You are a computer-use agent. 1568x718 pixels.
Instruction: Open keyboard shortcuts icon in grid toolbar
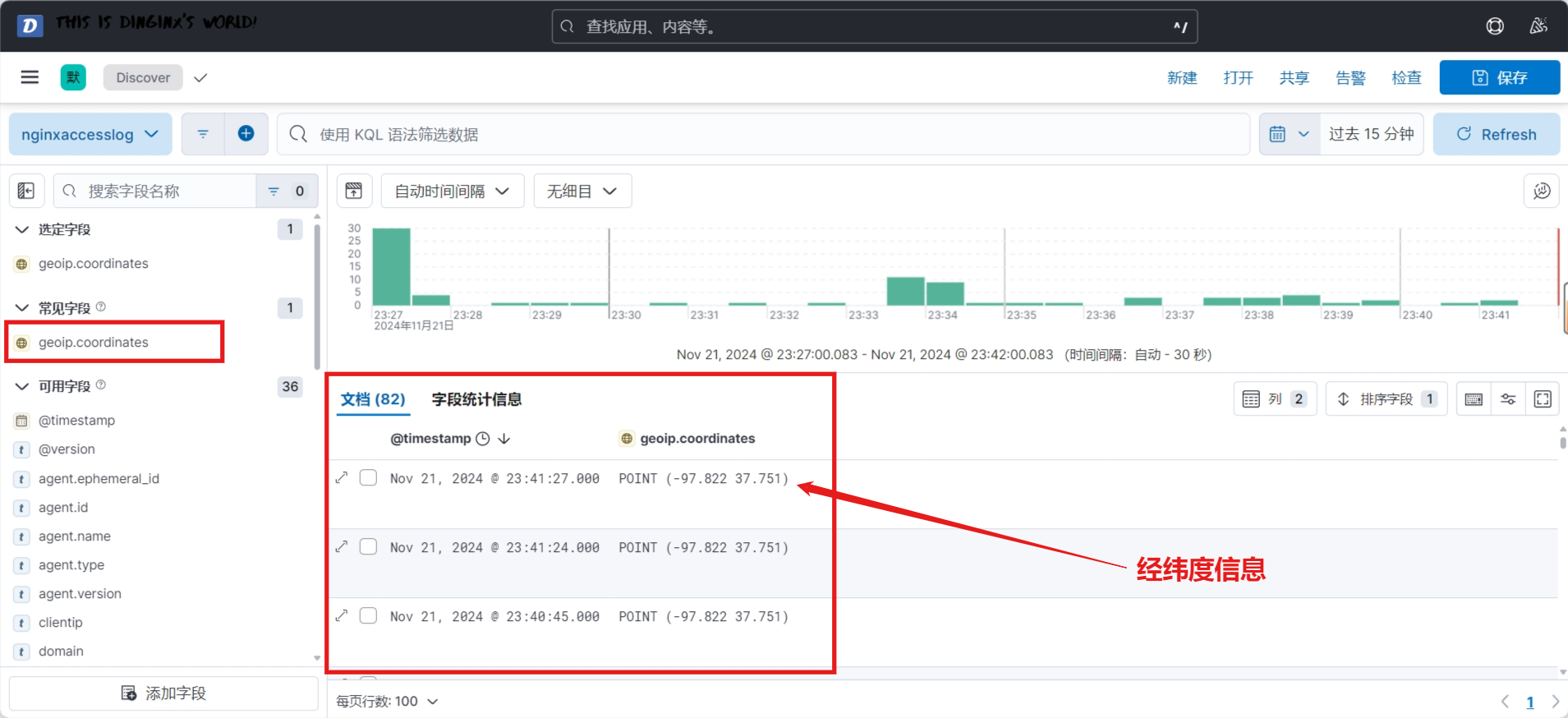1474,398
